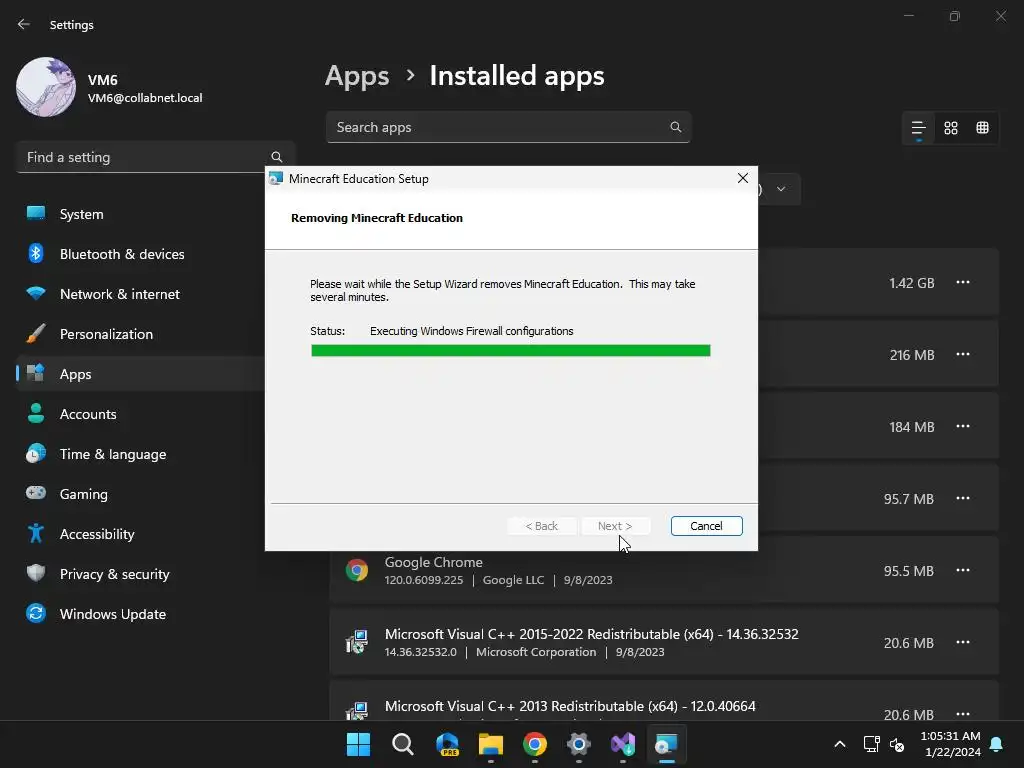Click the disabled Back button
The image size is (1024, 768).
pos(541,526)
